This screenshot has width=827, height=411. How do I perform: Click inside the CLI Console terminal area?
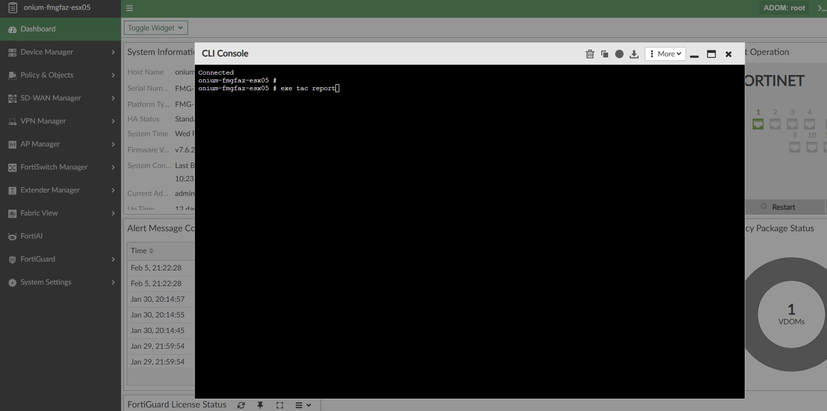(469, 231)
